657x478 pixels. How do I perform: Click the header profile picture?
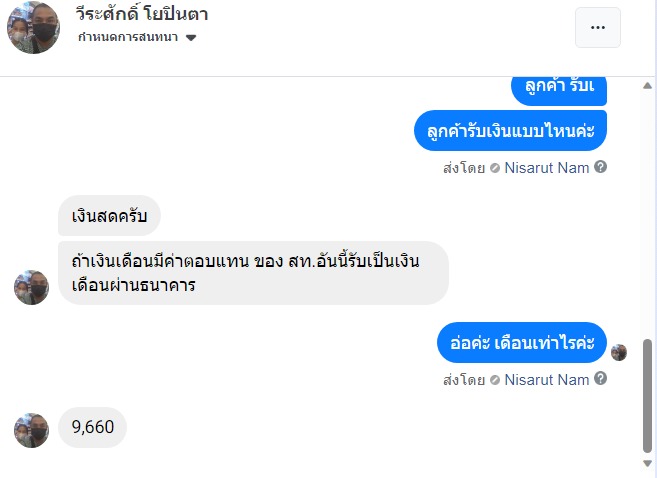click(x=33, y=27)
